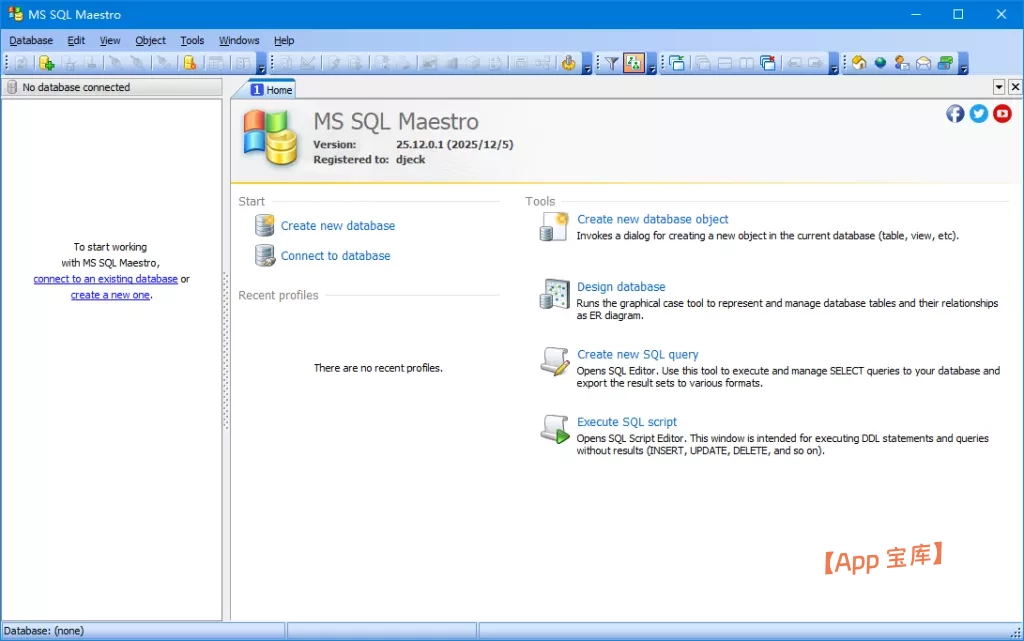Close the Home tab with the X button
Viewport: 1024px width, 641px height.
1015,88
